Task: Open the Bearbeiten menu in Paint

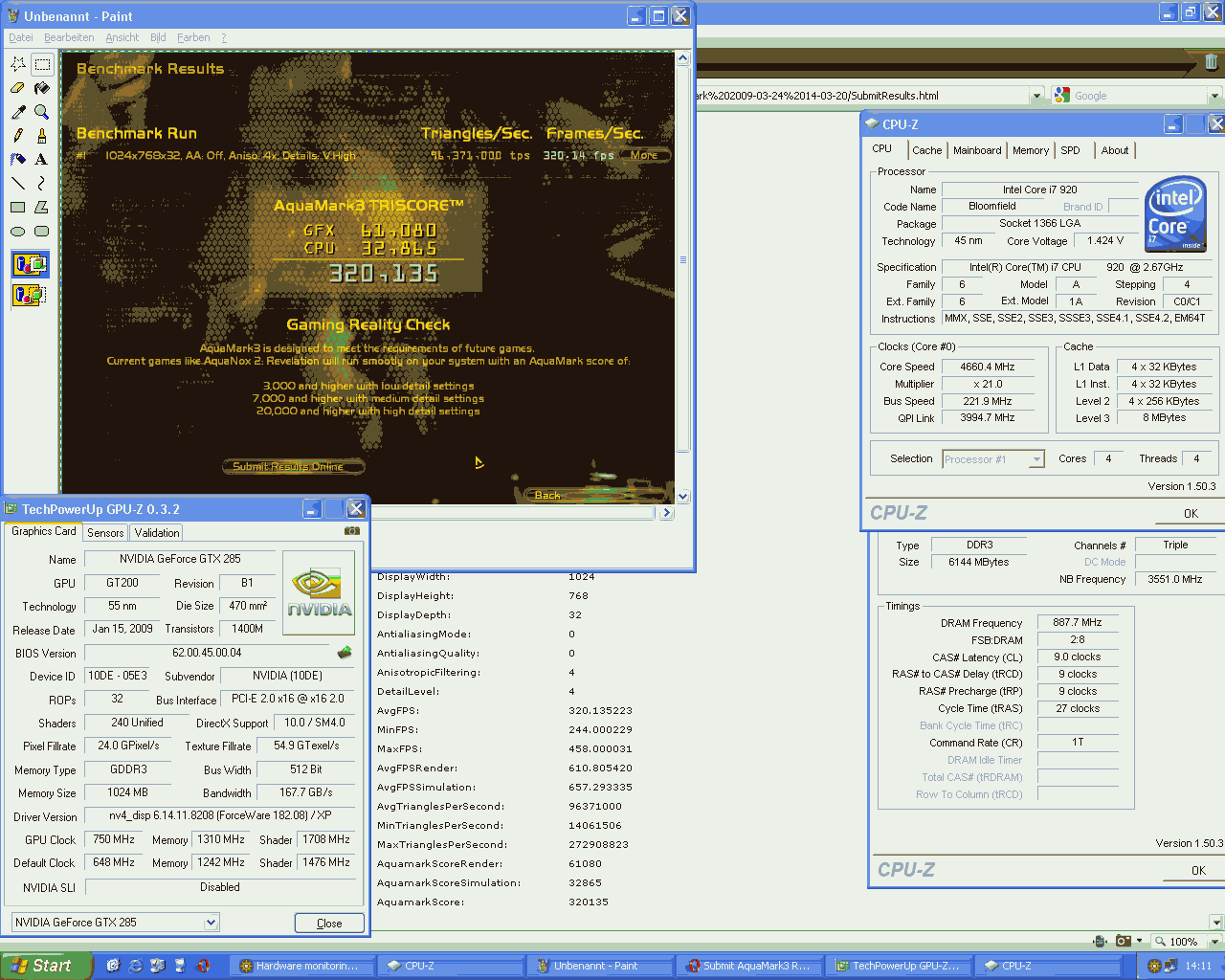Action: tap(69, 37)
